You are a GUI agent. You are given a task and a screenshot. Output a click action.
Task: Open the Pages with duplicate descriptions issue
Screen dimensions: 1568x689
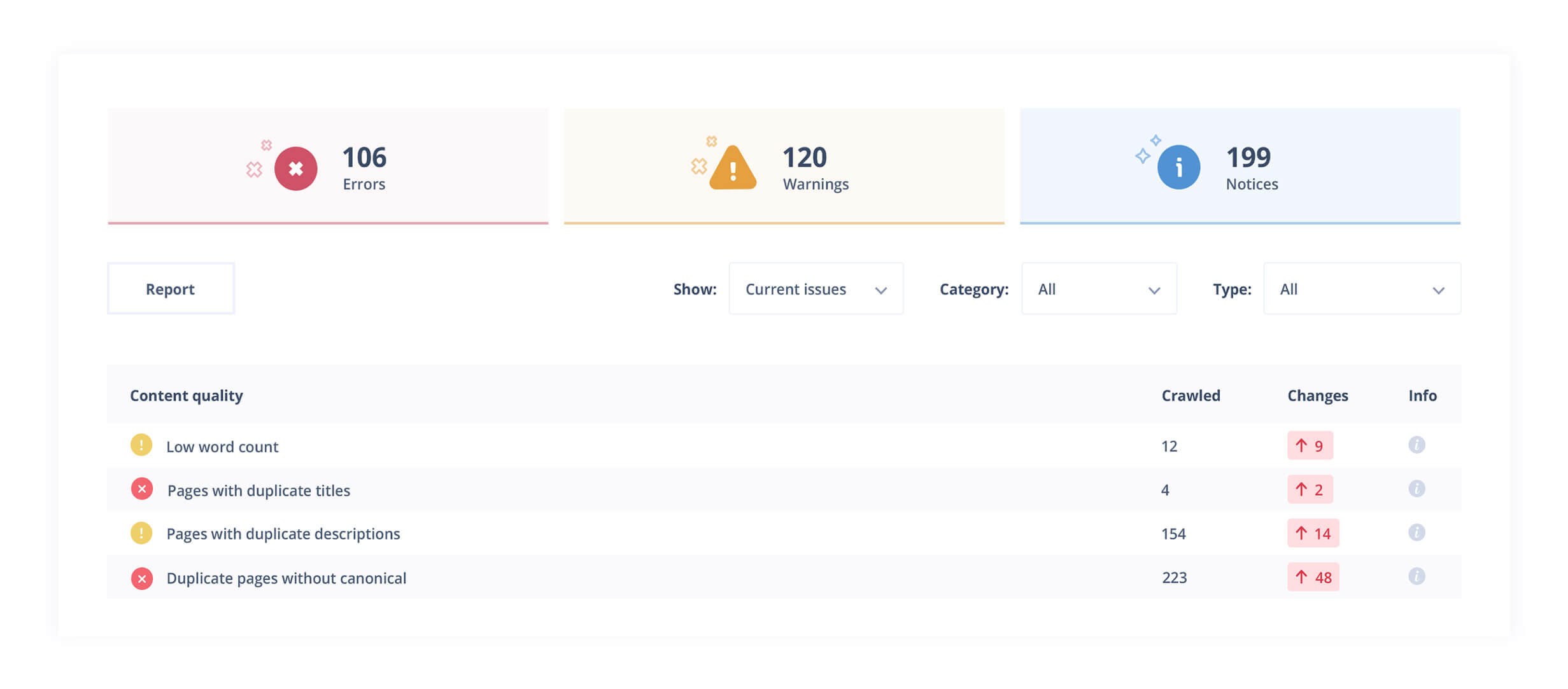(283, 534)
